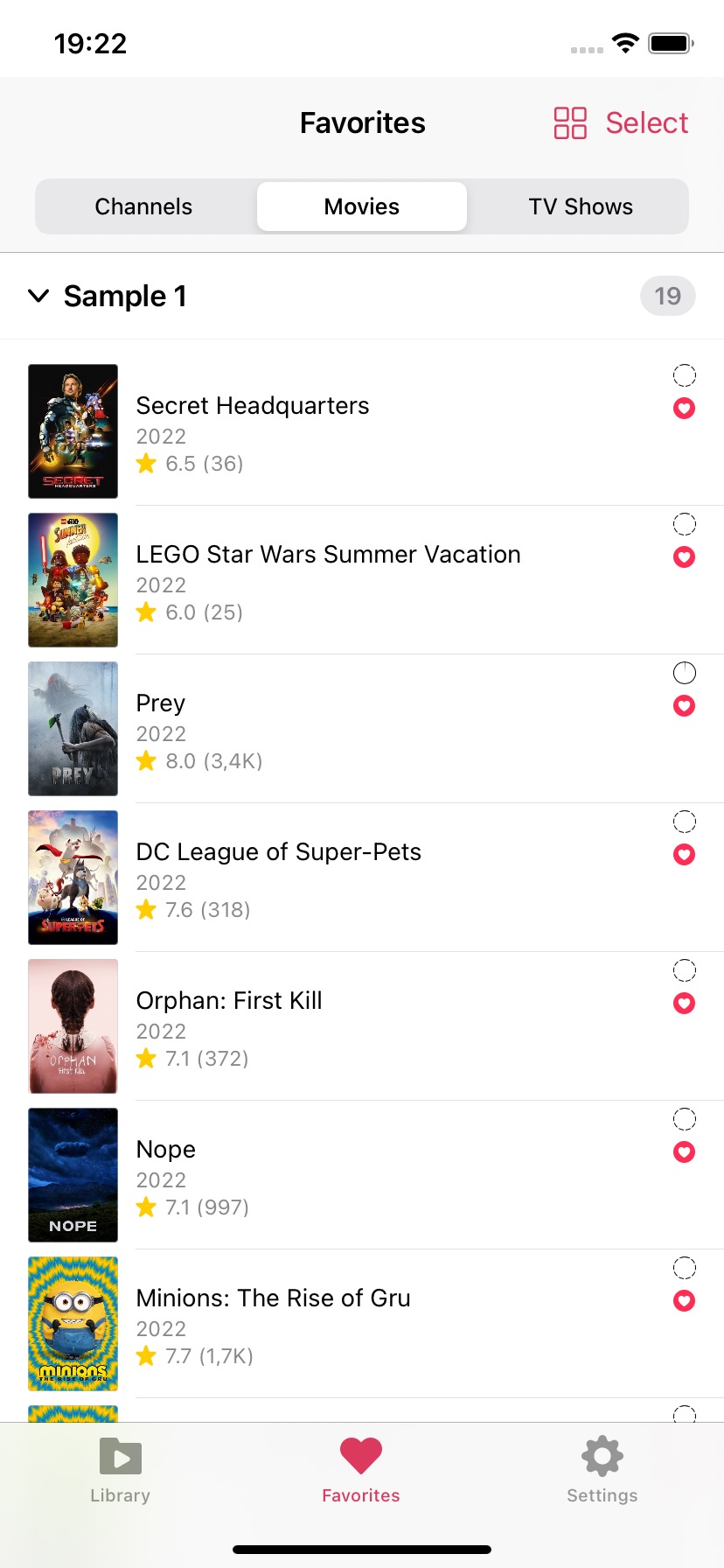Switch to the Channels tab
724x1568 pixels.
[x=143, y=206]
